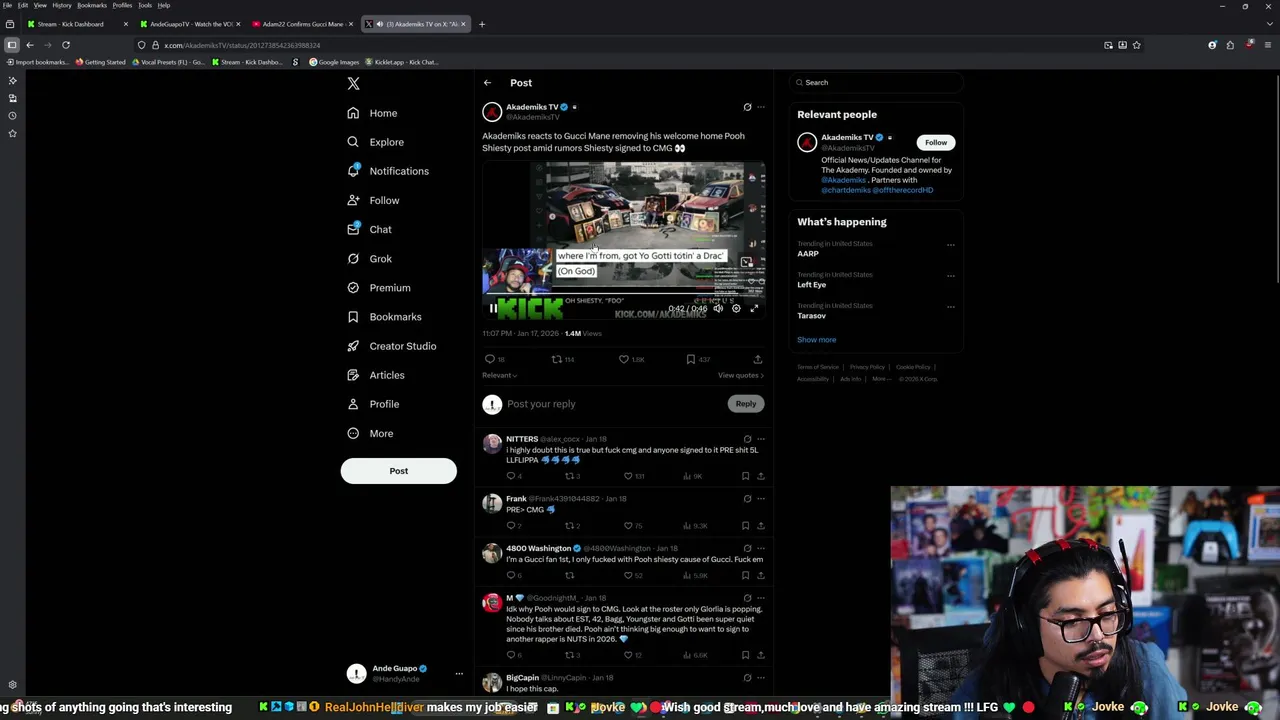Open more options on NITTERS reply
Screen dimensions: 1280x720
(760, 439)
